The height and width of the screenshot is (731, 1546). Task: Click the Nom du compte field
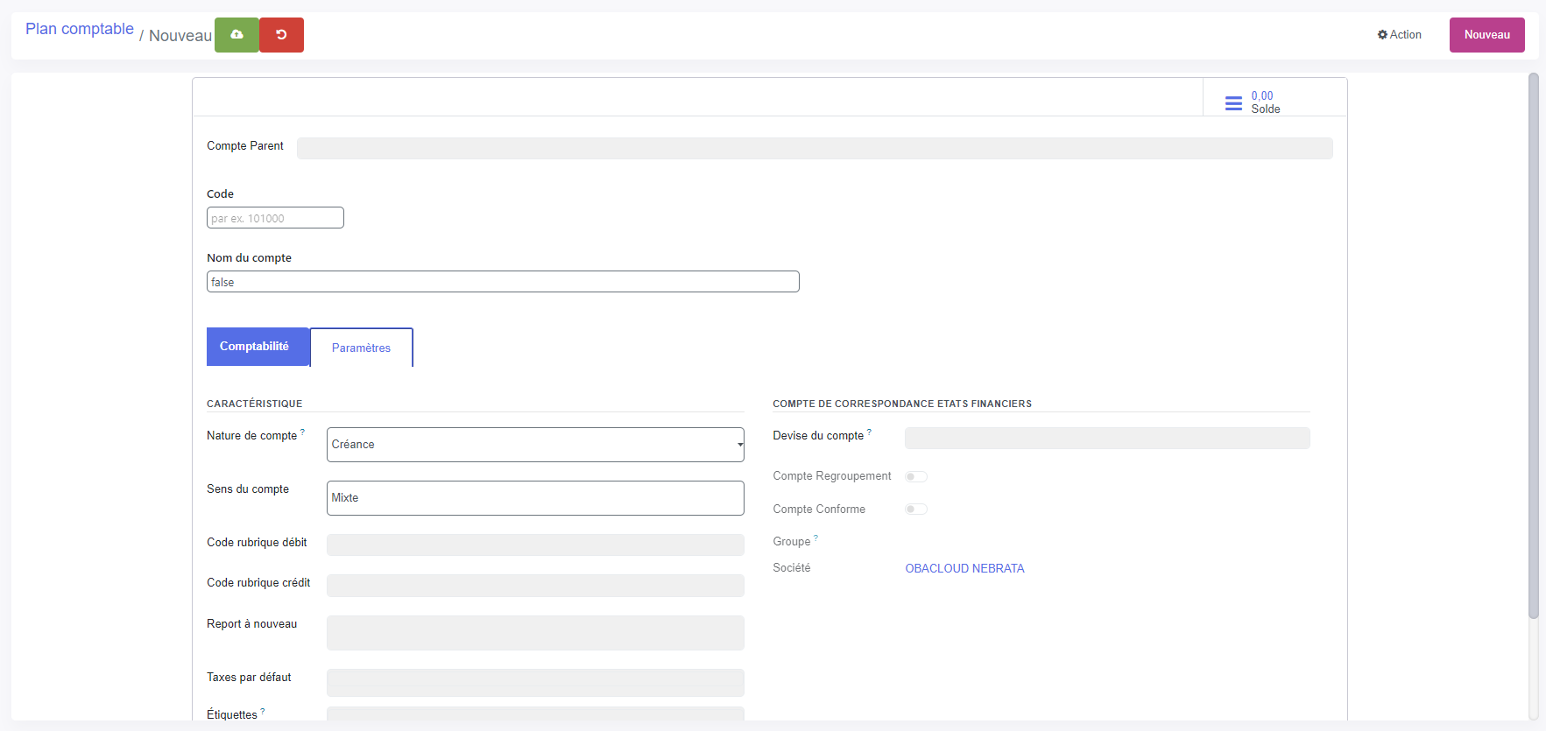click(x=502, y=282)
